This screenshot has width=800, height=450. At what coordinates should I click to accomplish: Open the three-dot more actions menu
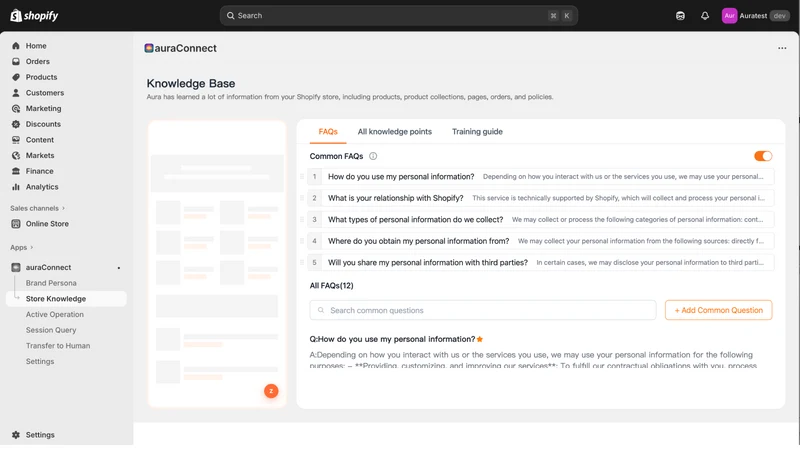point(782,48)
